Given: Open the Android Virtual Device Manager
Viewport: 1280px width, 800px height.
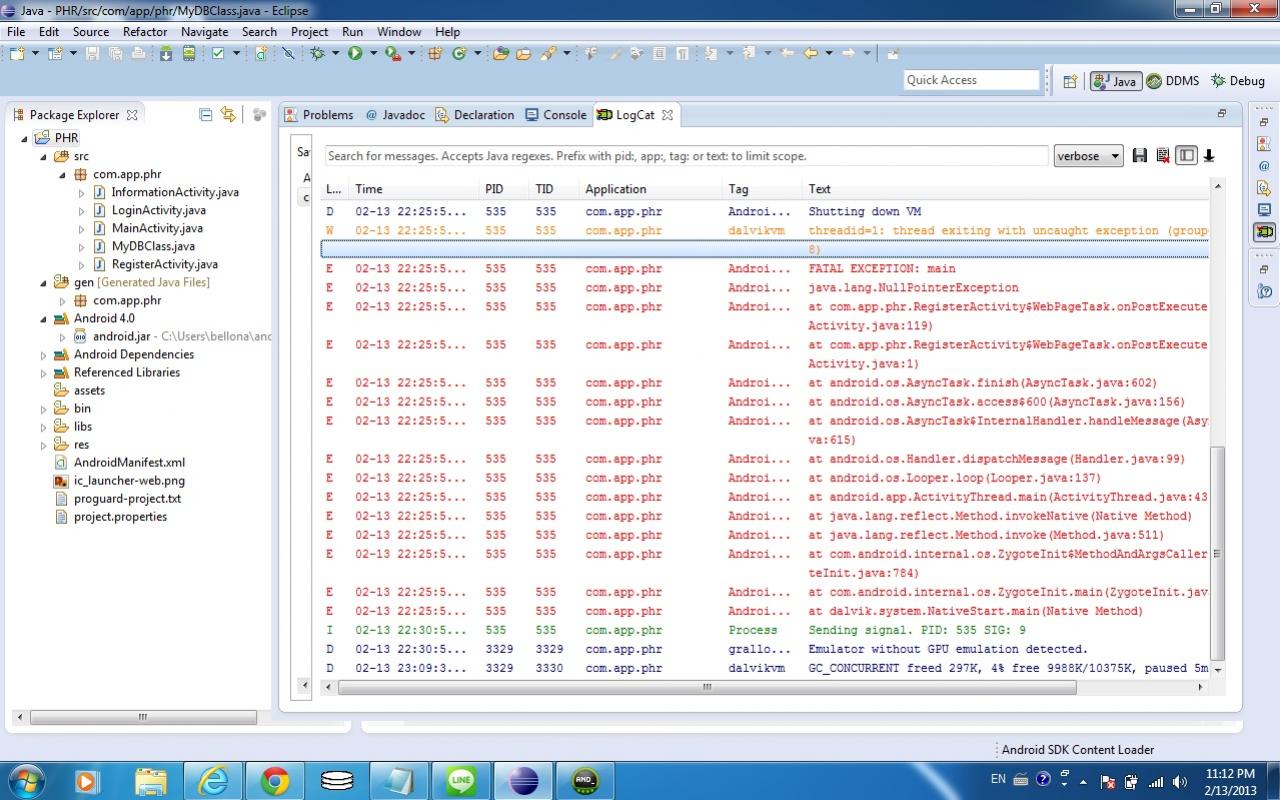Looking at the screenshot, I should 188,54.
